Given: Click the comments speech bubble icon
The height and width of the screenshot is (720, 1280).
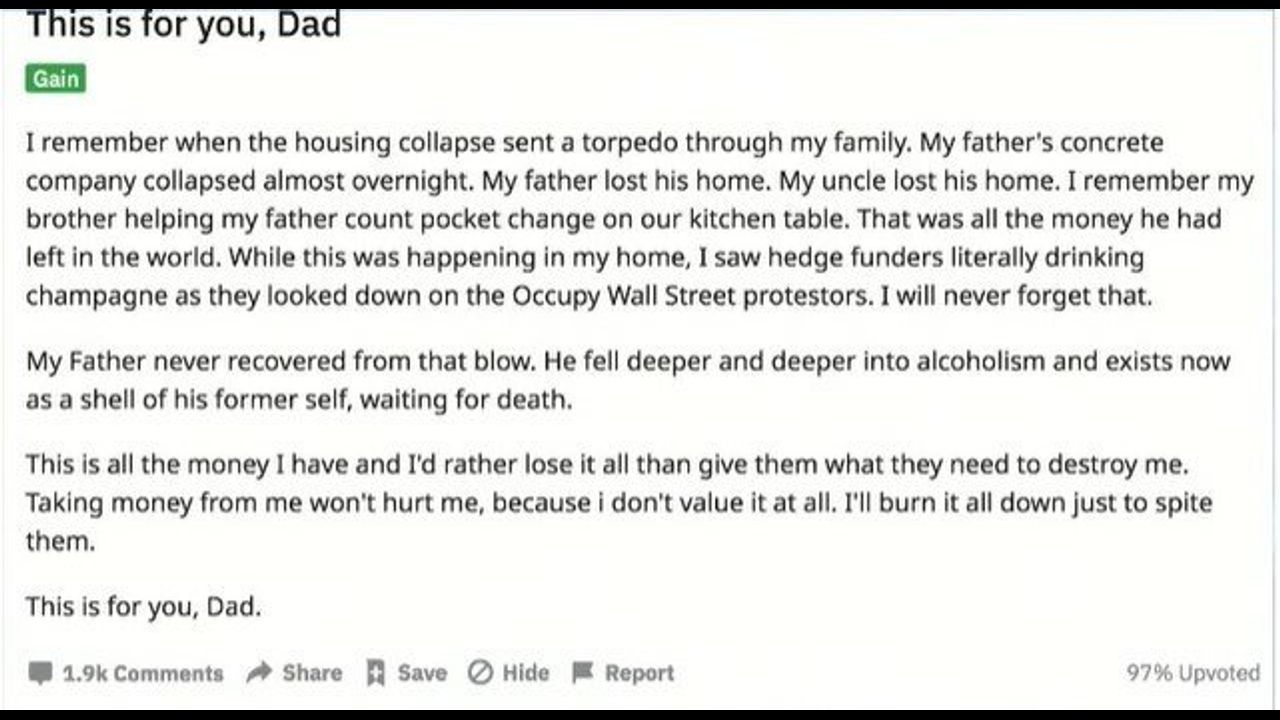Looking at the screenshot, I should (x=40, y=673).
